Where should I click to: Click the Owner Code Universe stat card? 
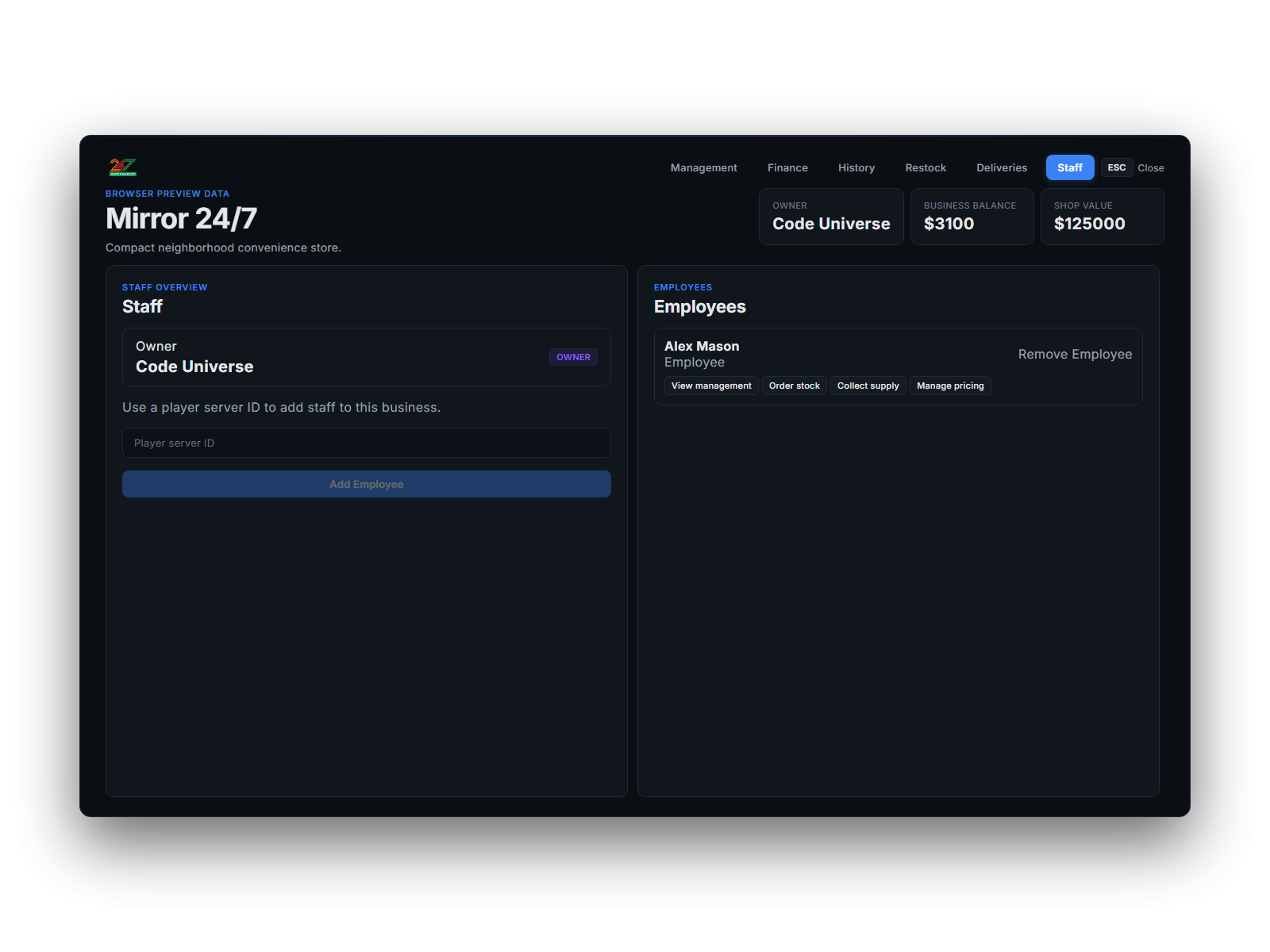tap(831, 217)
